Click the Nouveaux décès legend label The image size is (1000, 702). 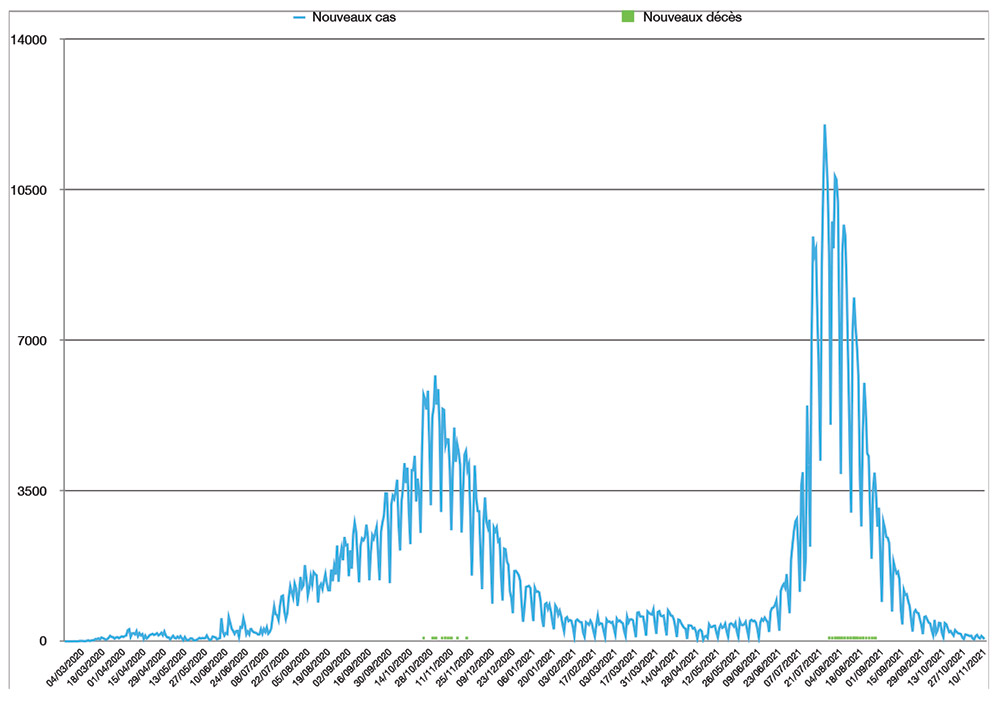coord(692,17)
